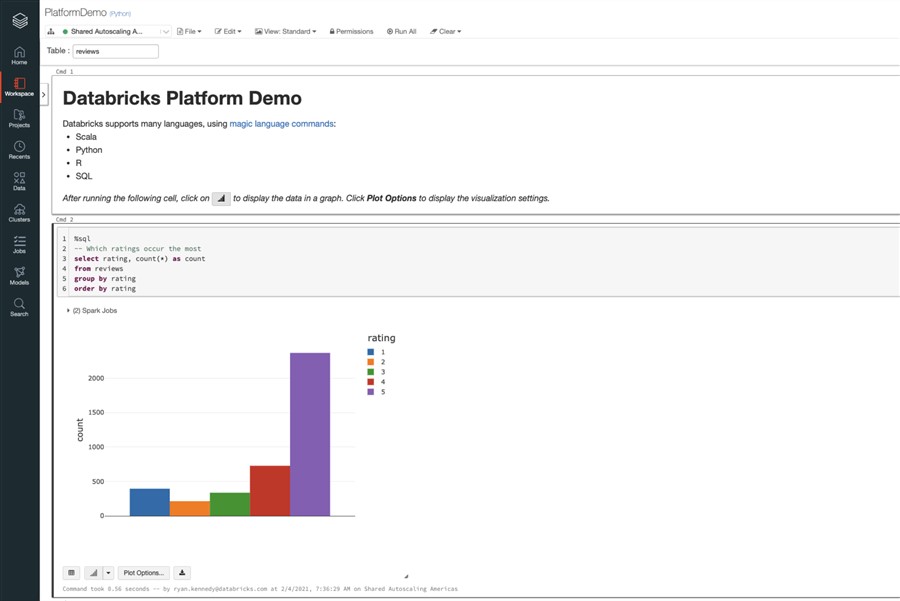Click the 'SQL' bullet item
This screenshot has width=900, height=601.
[84, 176]
